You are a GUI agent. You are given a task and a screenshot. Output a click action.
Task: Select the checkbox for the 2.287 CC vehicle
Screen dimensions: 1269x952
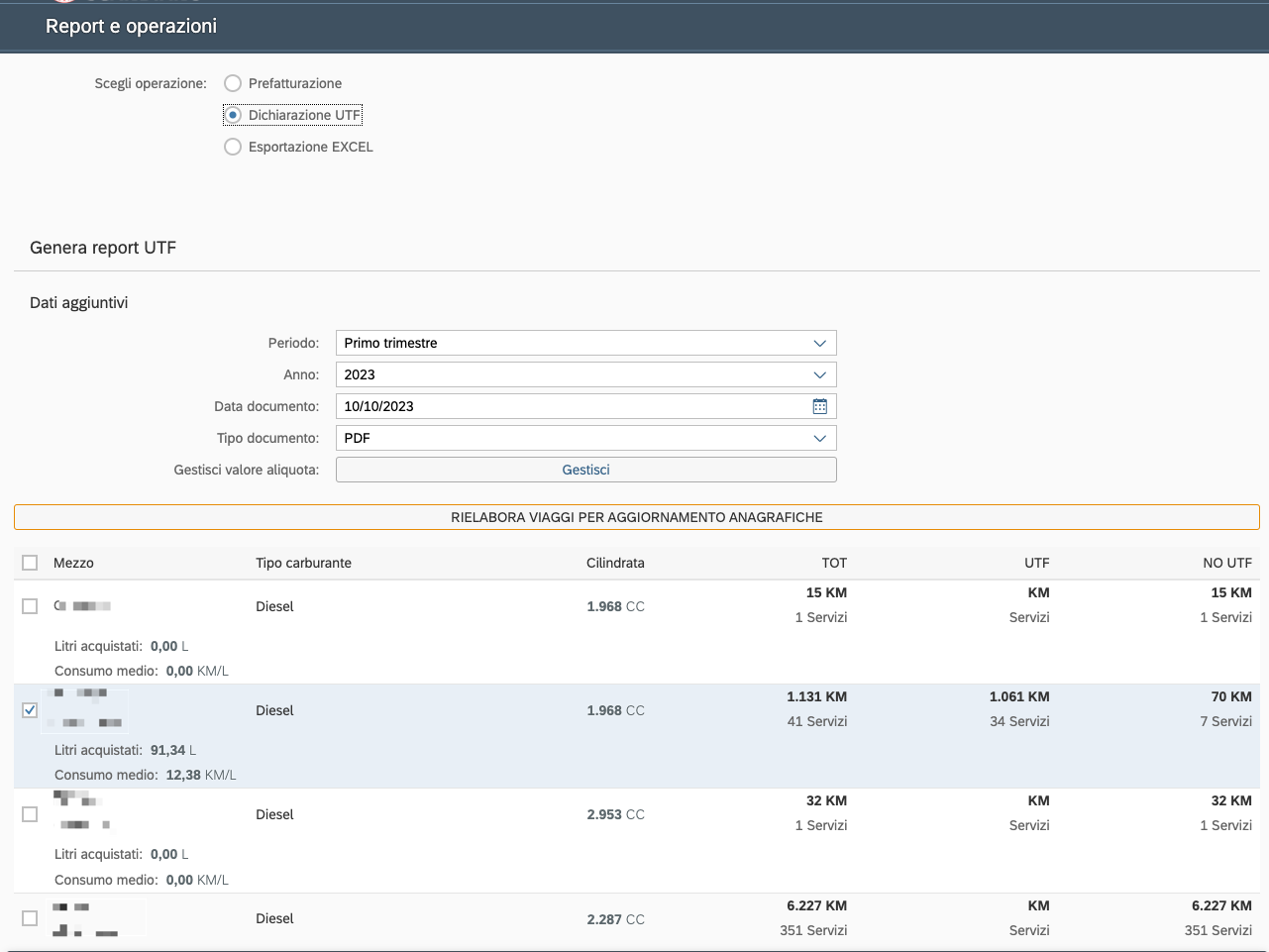pyautogui.click(x=30, y=918)
